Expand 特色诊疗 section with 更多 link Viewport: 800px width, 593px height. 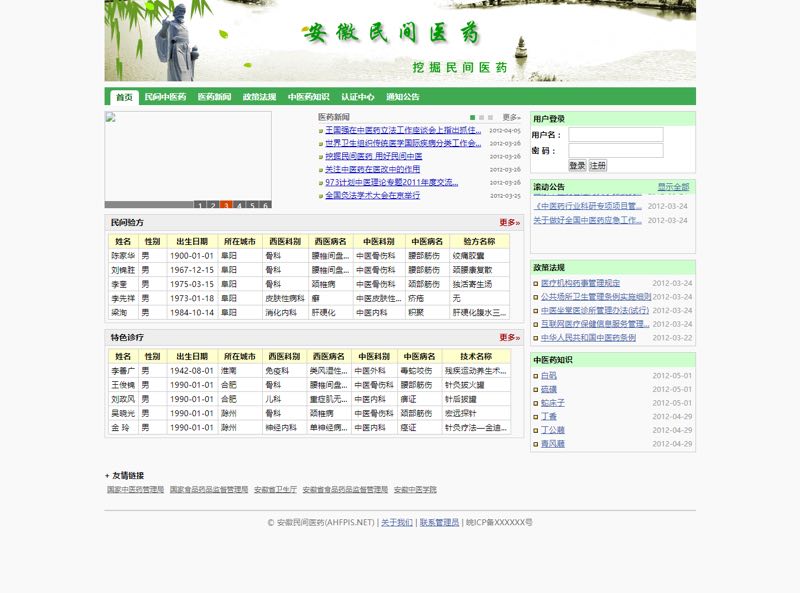[x=509, y=338]
